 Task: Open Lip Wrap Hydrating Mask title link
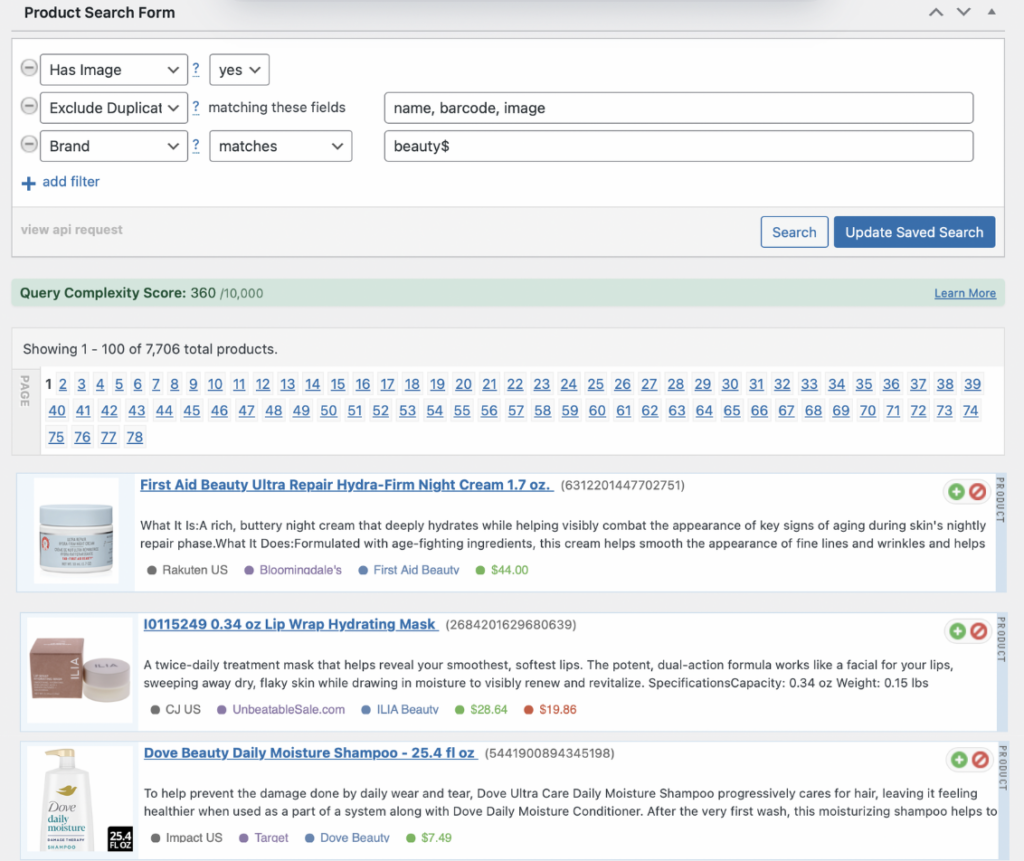(x=291, y=624)
